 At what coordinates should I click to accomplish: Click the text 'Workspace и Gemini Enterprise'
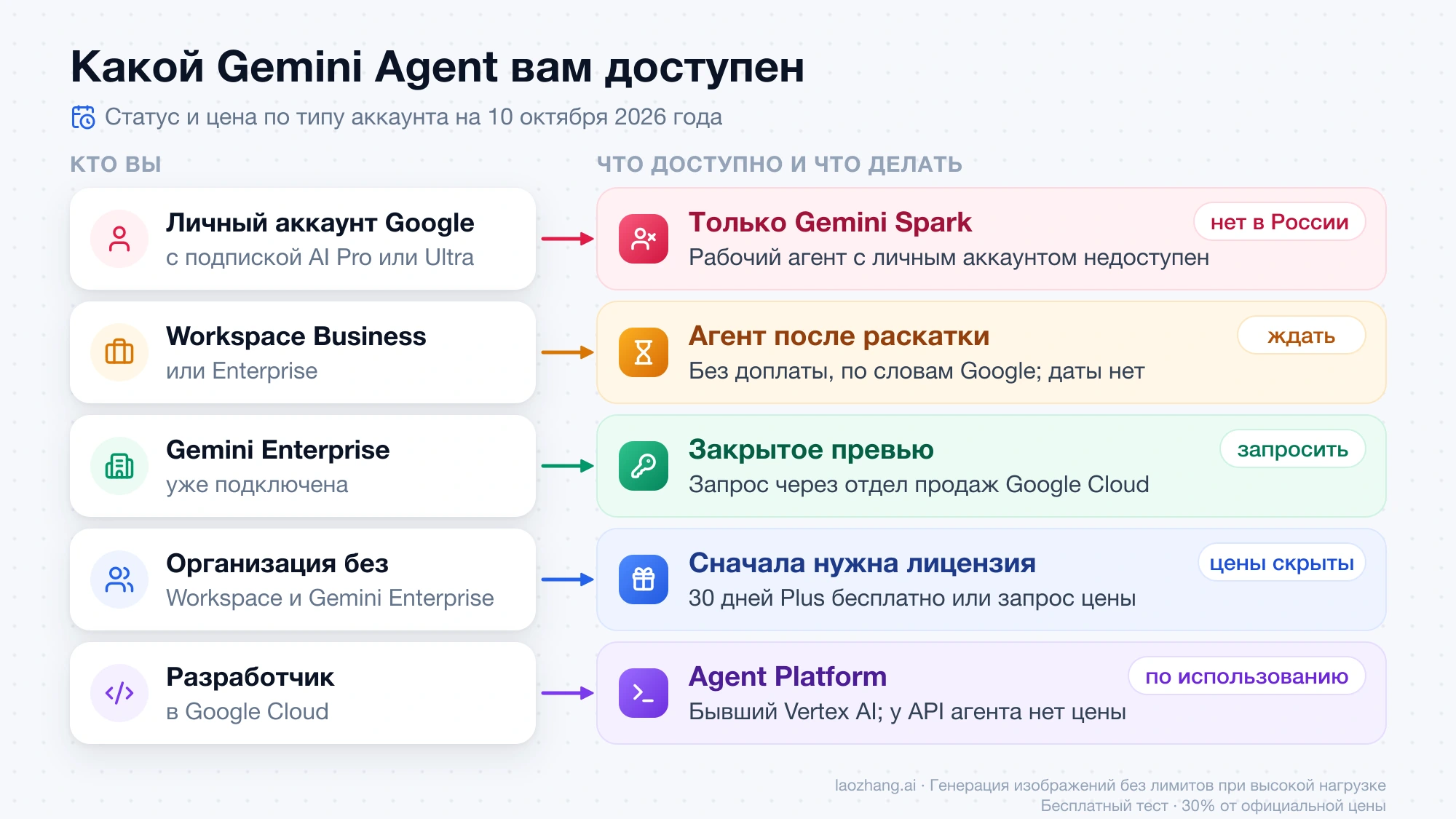click(x=330, y=598)
